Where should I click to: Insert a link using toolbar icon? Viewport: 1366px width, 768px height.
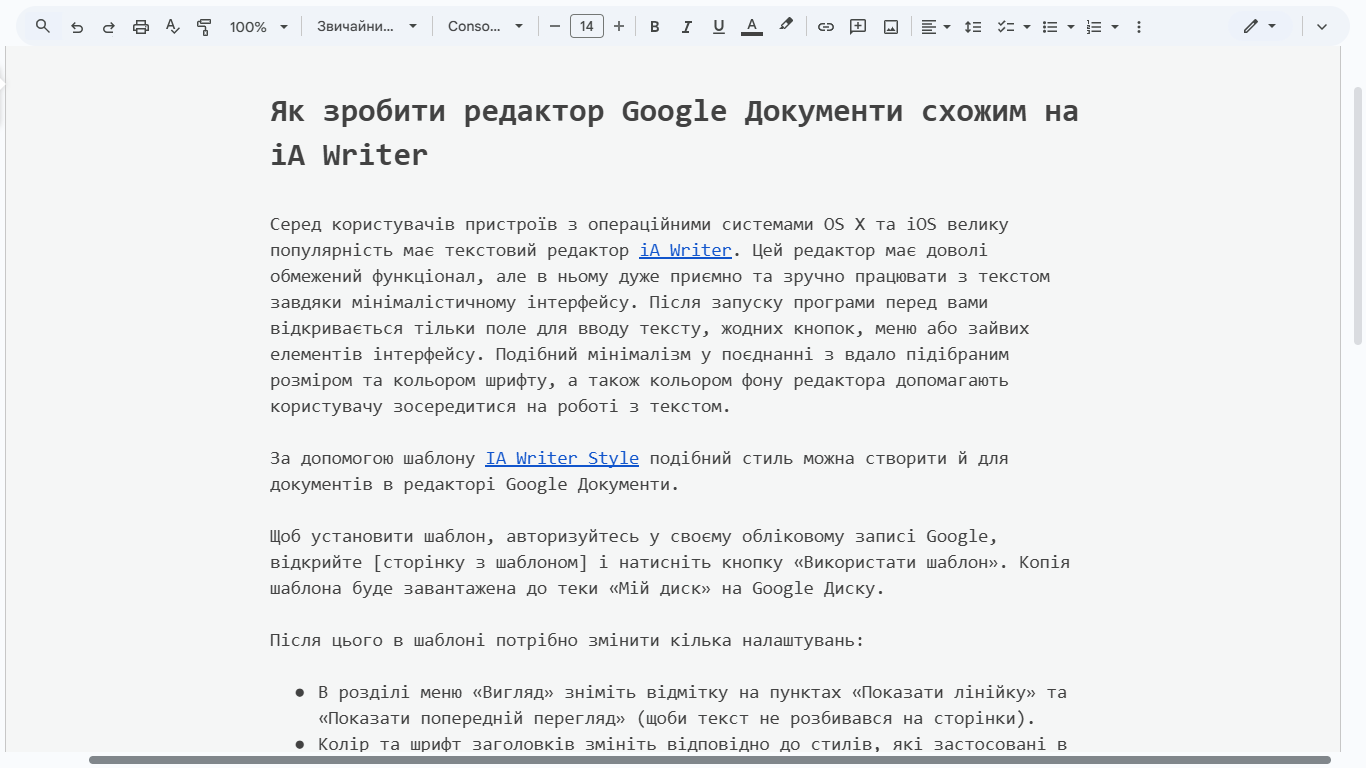(x=826, y=27)
